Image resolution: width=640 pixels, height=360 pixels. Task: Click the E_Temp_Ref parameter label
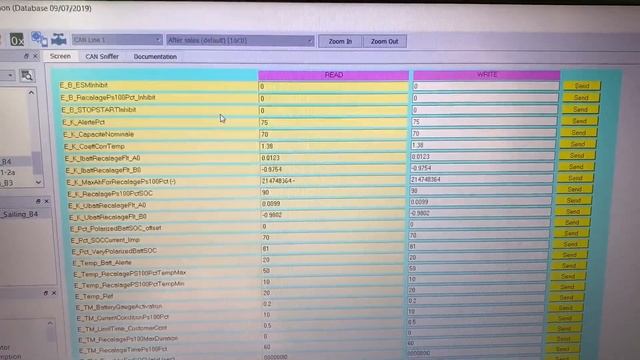pos(94,296)
